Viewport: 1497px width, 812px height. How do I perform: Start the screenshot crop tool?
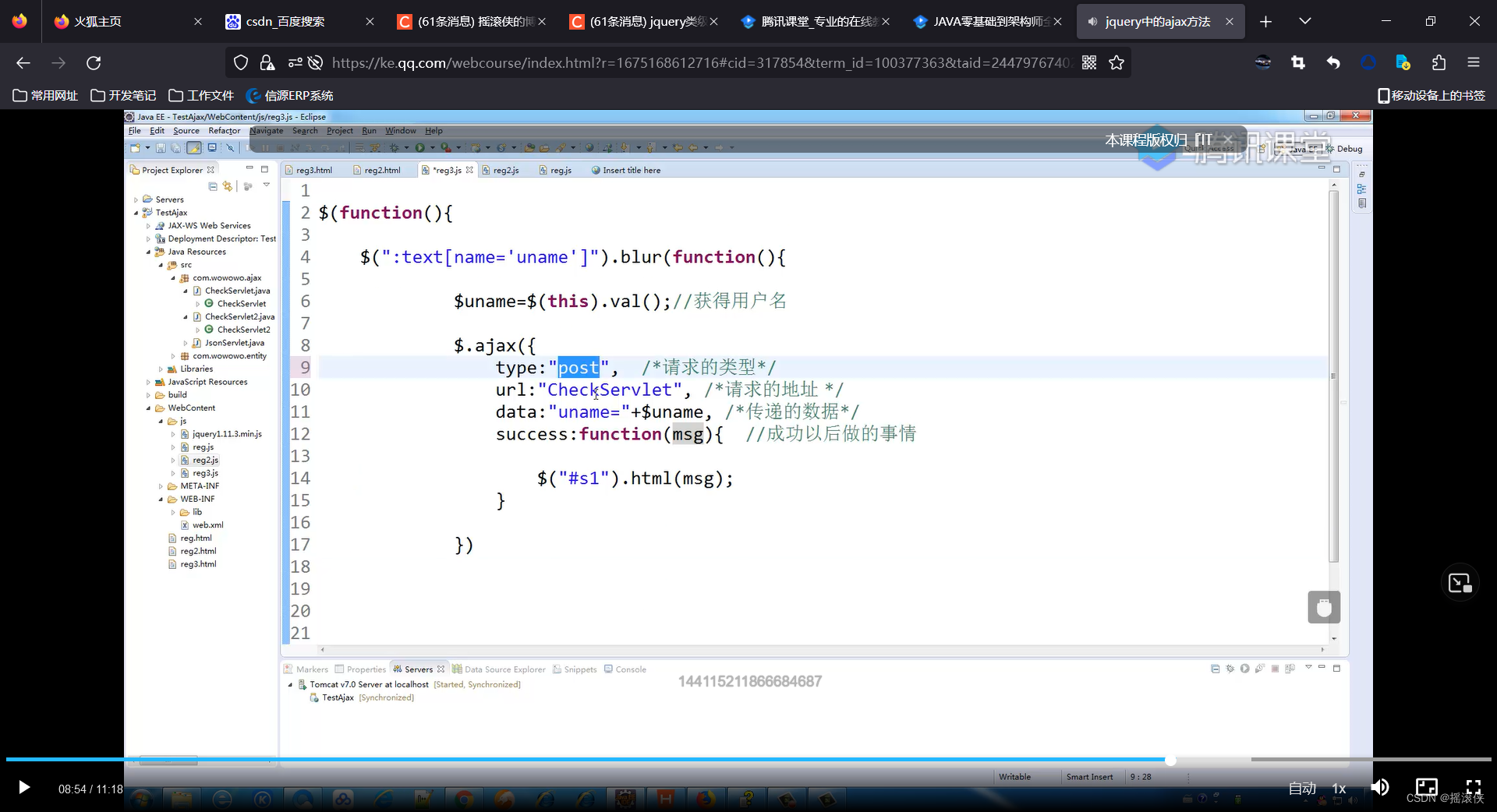pyautogui.click(x=1298, y=62)
